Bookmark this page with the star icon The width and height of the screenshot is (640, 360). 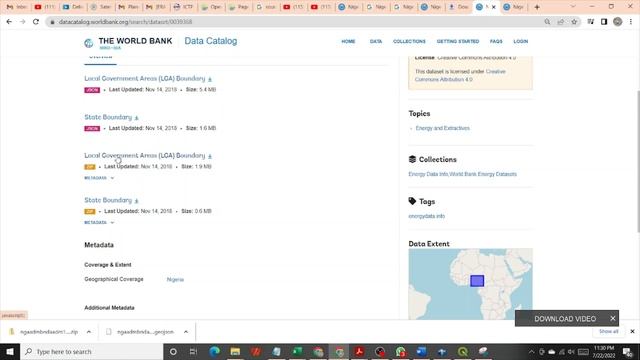coord(574,22)
